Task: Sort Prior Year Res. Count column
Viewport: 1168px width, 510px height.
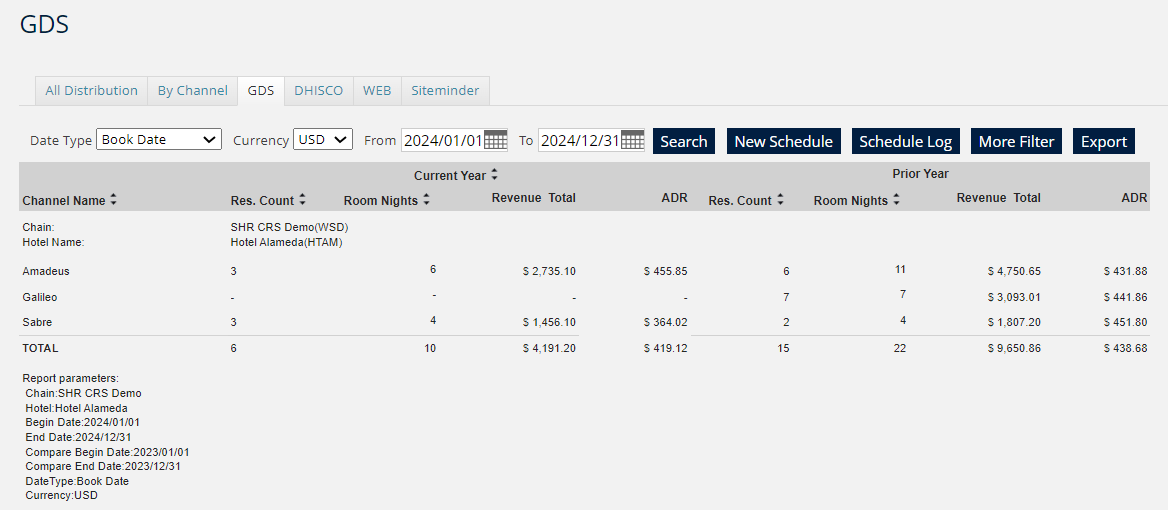Action: (x=780, y=200)
